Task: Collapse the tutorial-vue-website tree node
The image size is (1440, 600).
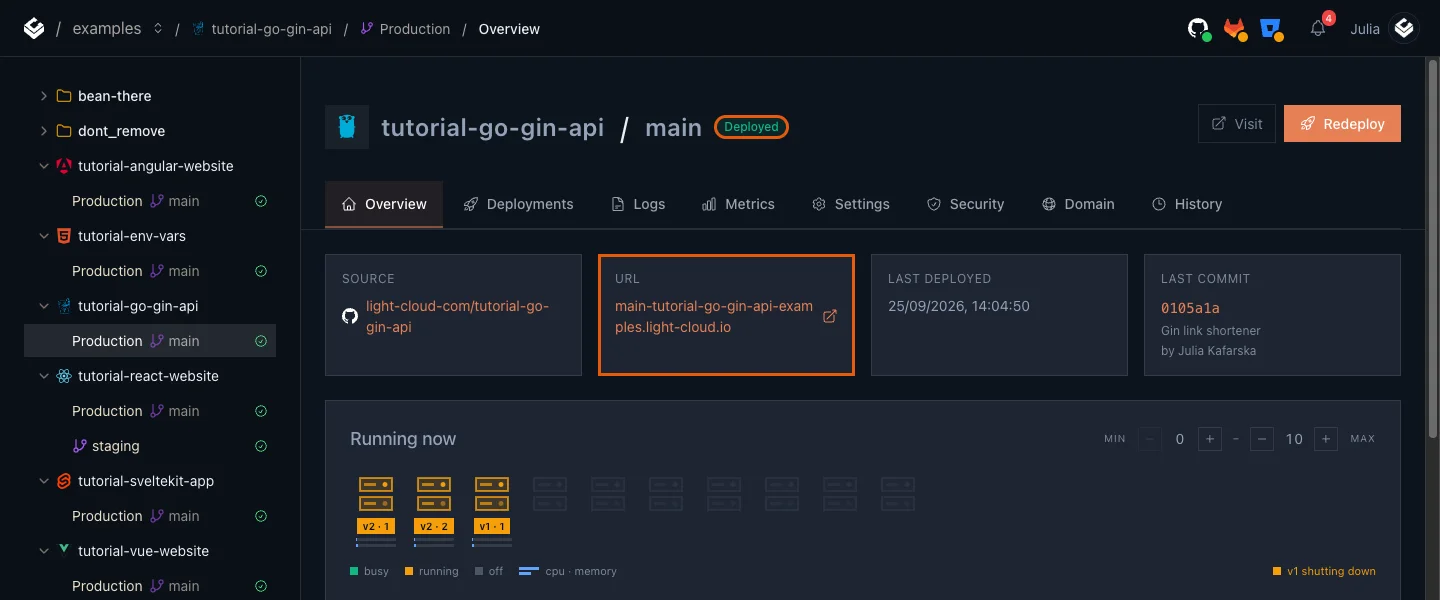Action: [43, 551]
